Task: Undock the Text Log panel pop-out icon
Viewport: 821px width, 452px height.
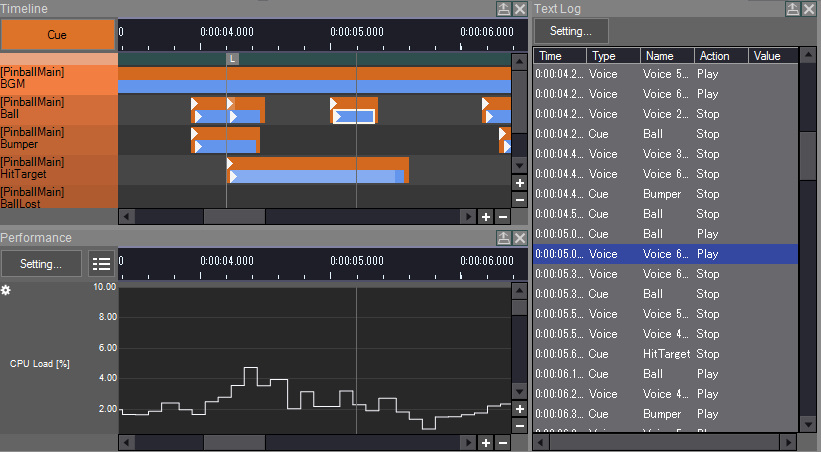Action: (793, 9)
